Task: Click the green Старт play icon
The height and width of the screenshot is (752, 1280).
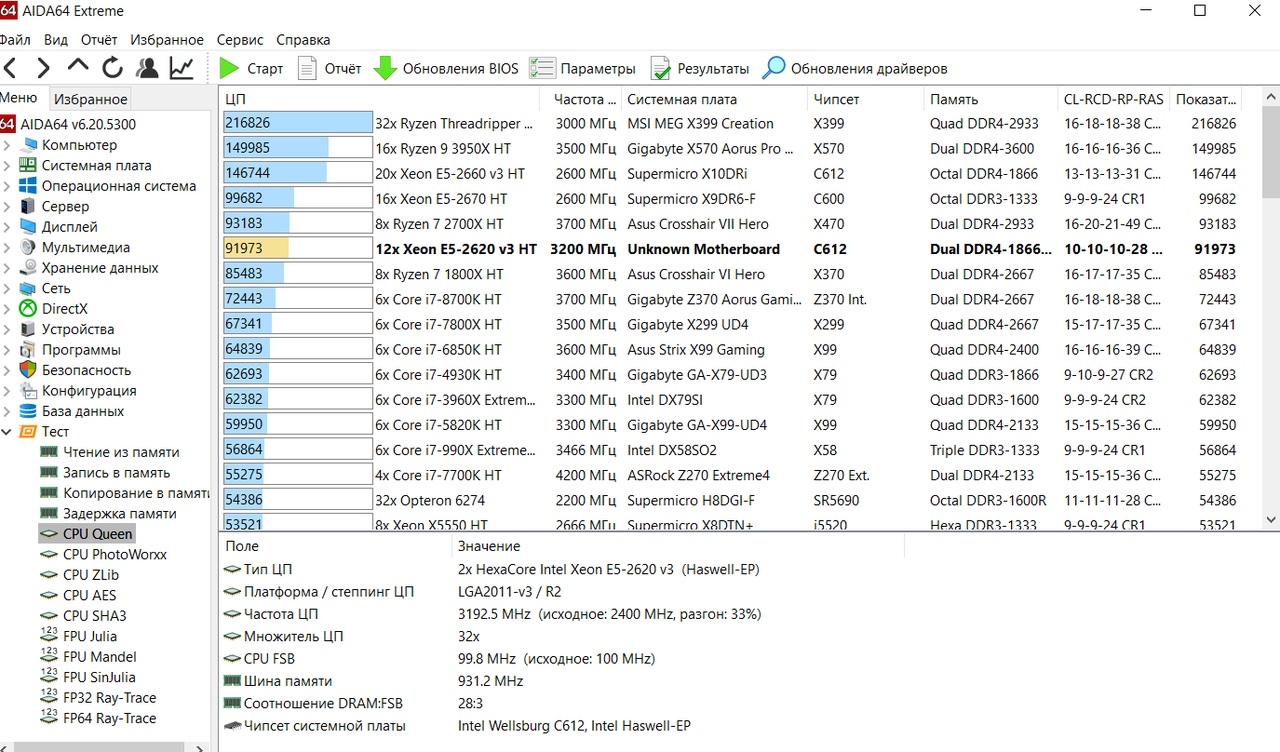Action: pyautogui.click(x=229, y=68)
